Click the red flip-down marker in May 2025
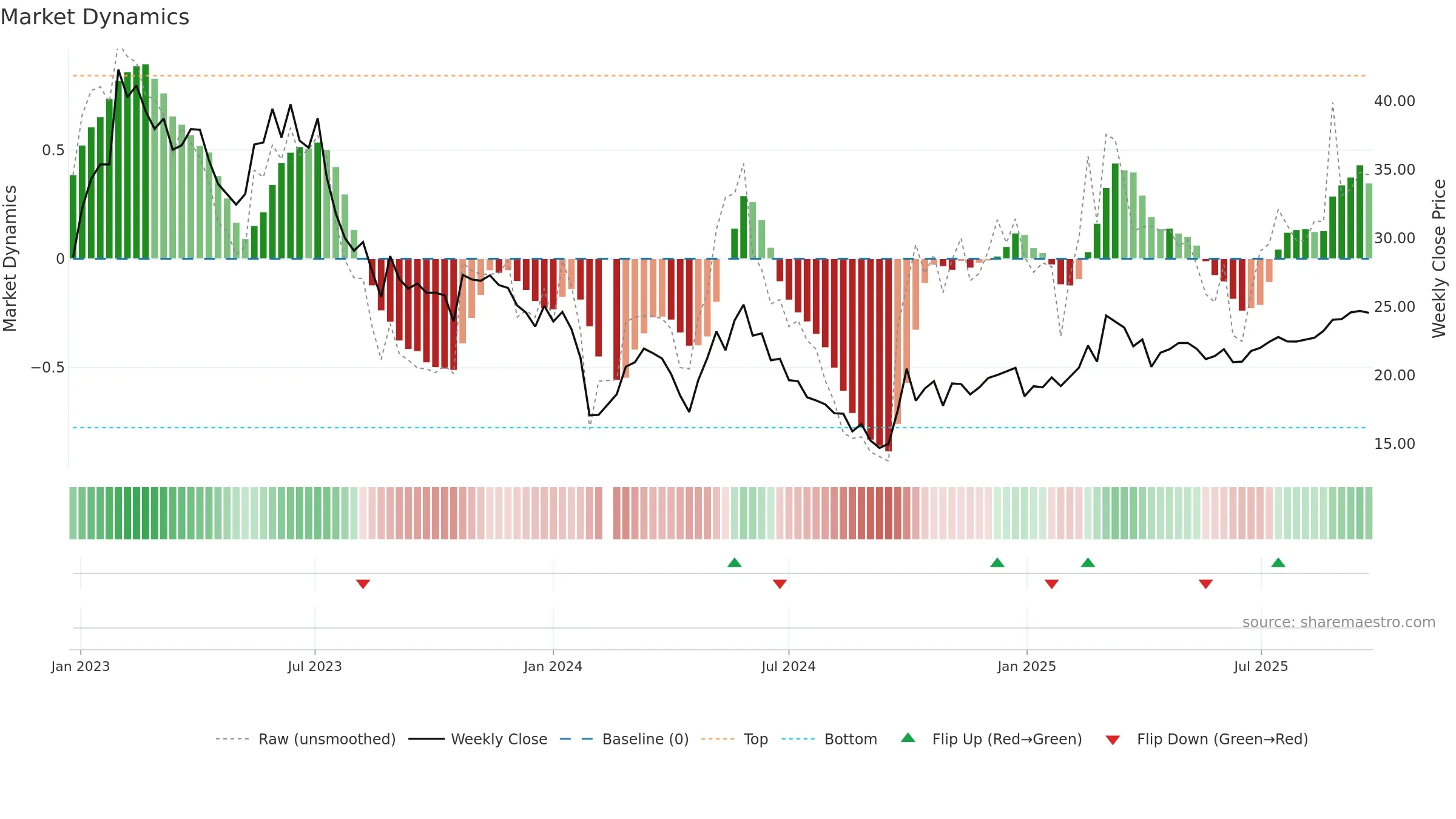Image resolution: width=1456 pixels, height=819 pixels. pyautogui.click(x=1206, y=584)
